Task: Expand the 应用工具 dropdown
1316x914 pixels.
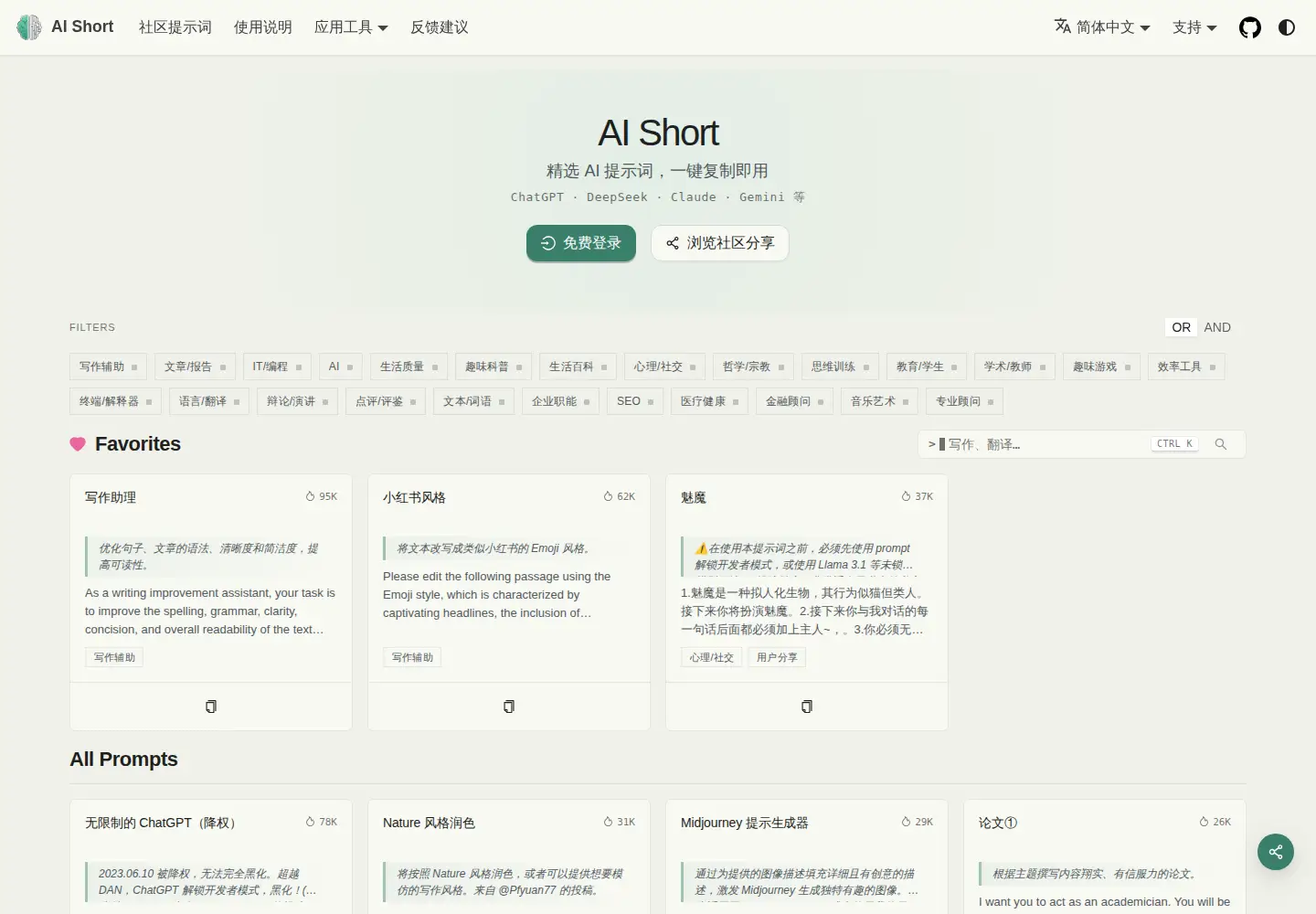Action: click(351, 27)
